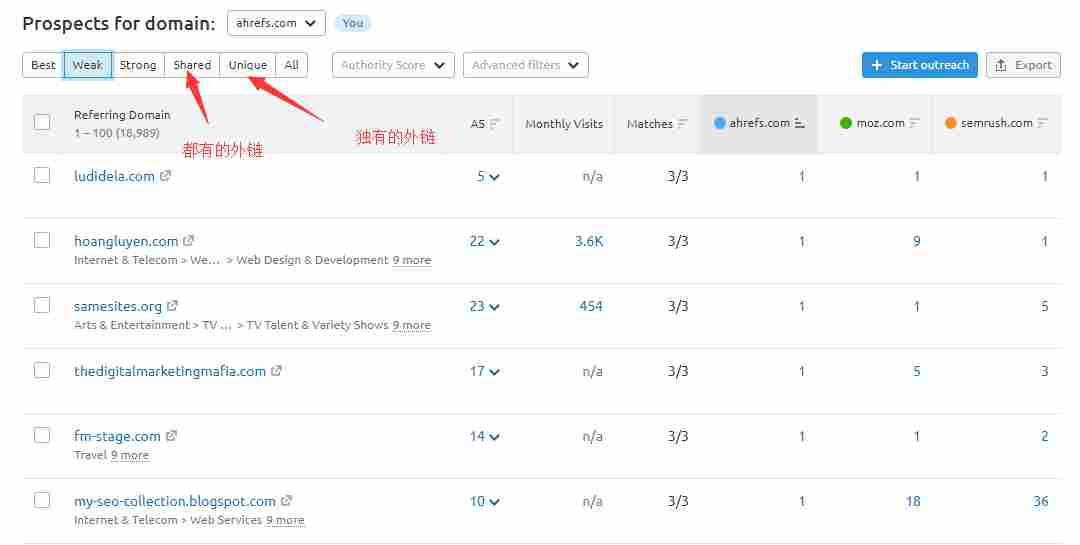
Task: Click the blue ahrefs.com color dot
Action: point(720,123)
